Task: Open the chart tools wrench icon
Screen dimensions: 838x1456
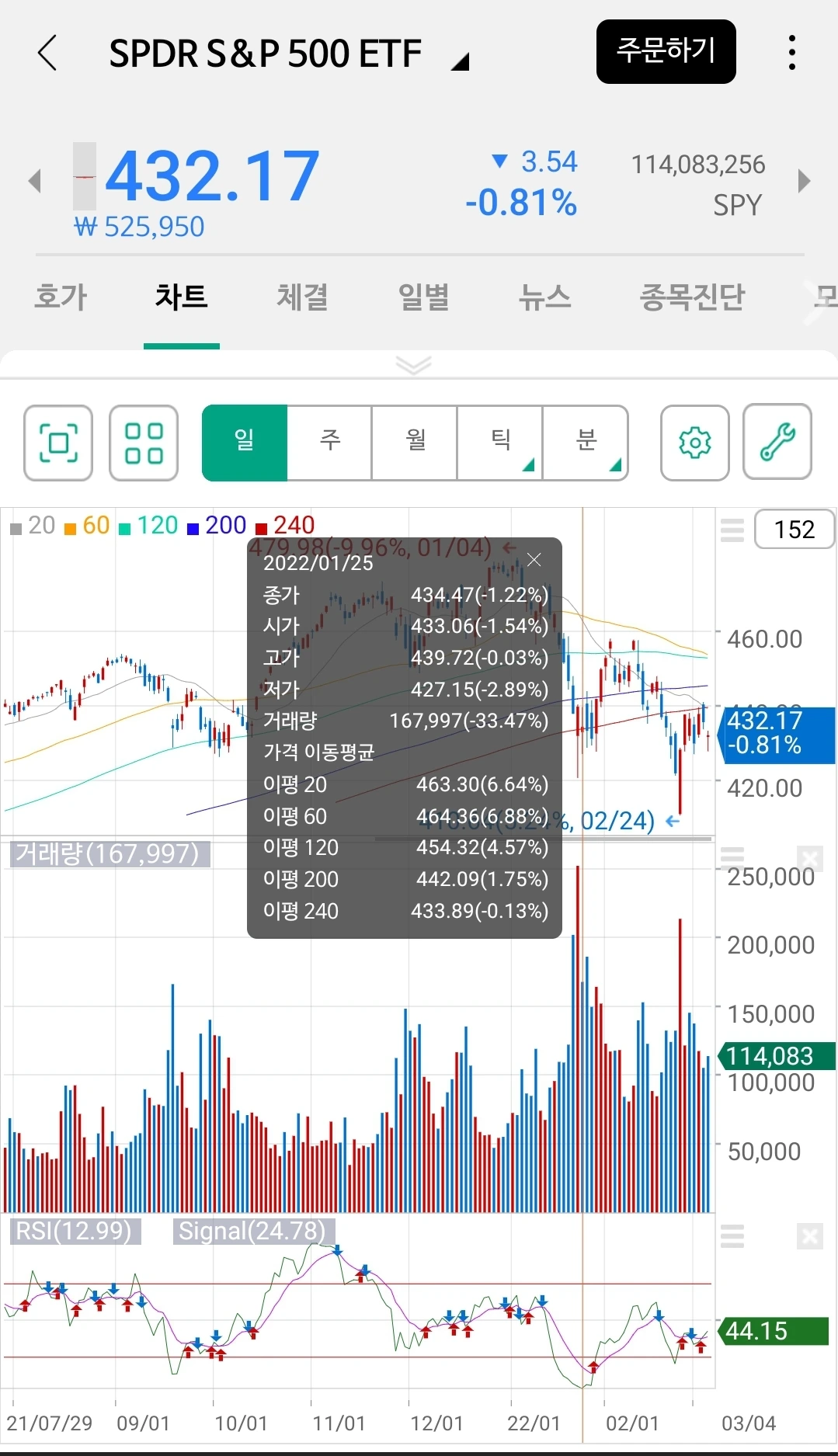Action: tap(777, 442)
